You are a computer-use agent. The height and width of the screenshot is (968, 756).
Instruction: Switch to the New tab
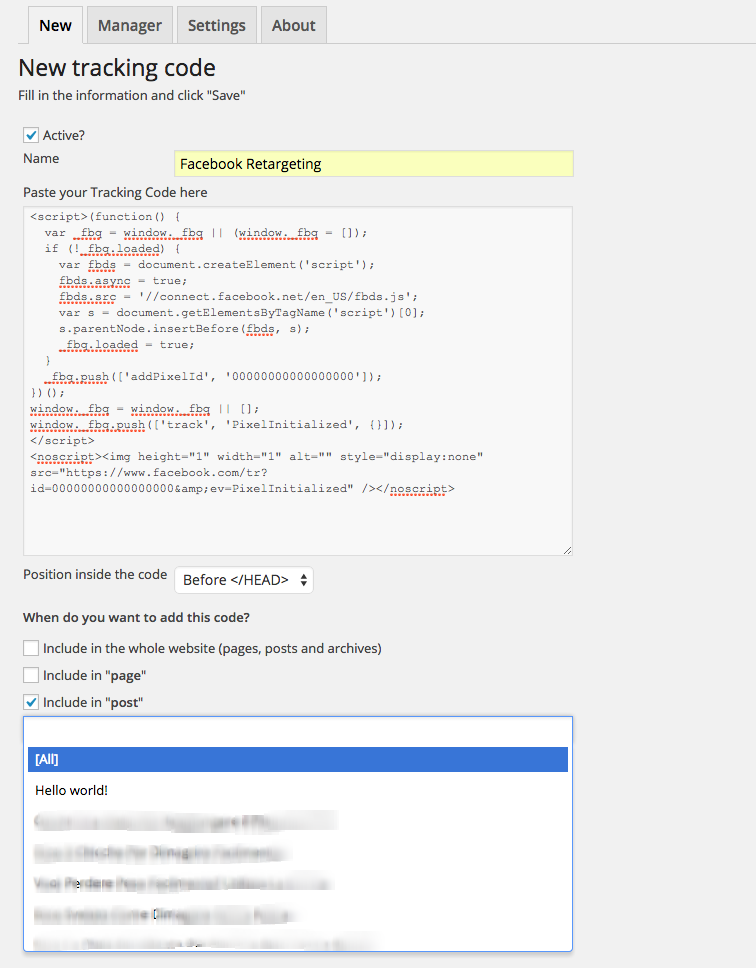coord(55,25)
